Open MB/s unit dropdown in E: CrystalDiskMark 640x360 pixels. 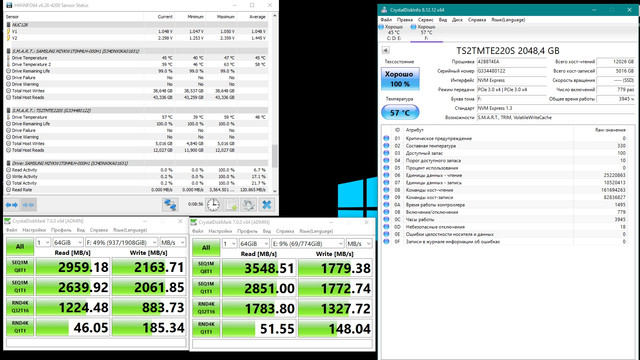tap(359, 244)
